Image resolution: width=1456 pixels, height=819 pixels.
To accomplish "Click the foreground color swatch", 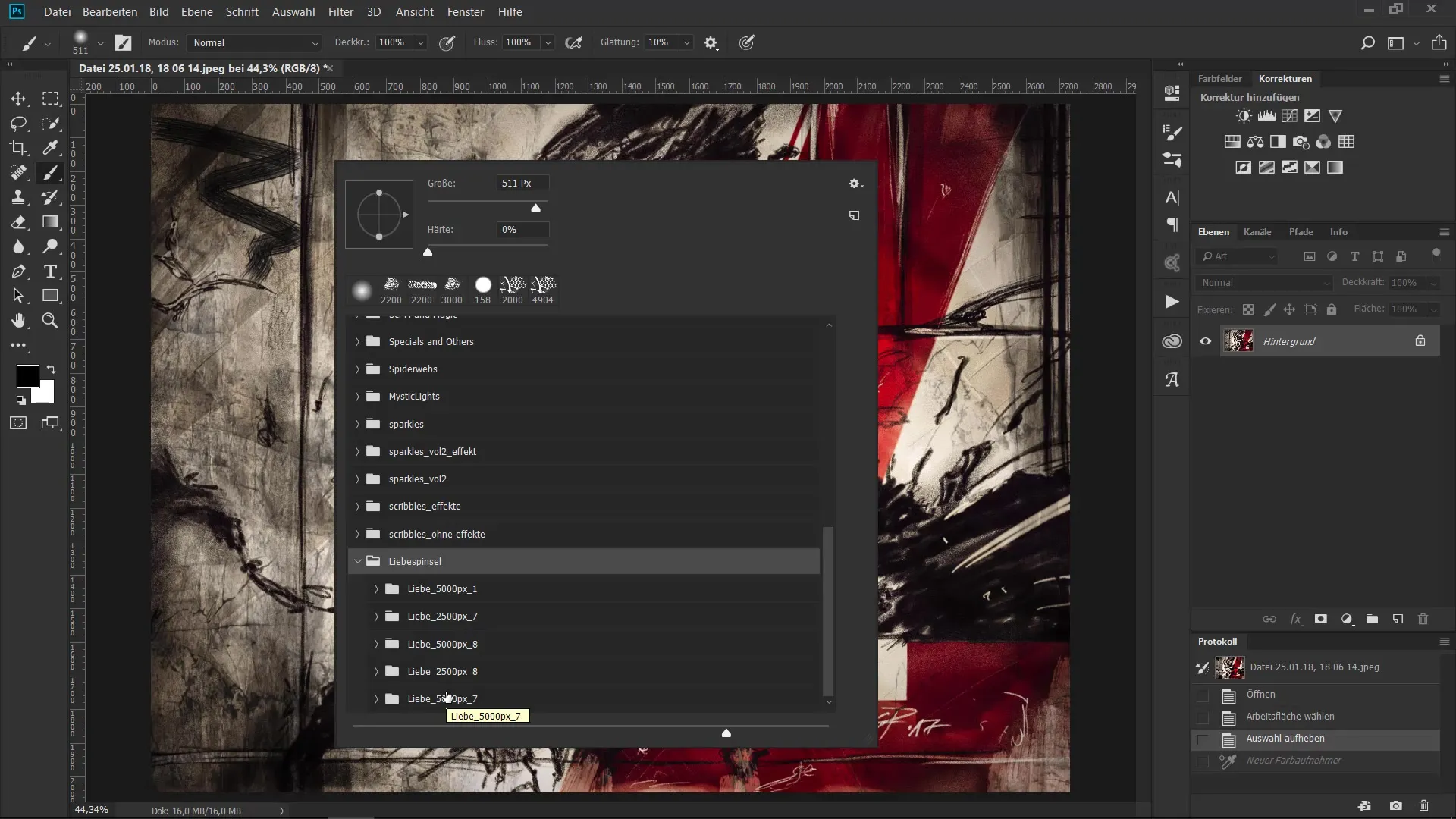I will click(x=27, y=375).
